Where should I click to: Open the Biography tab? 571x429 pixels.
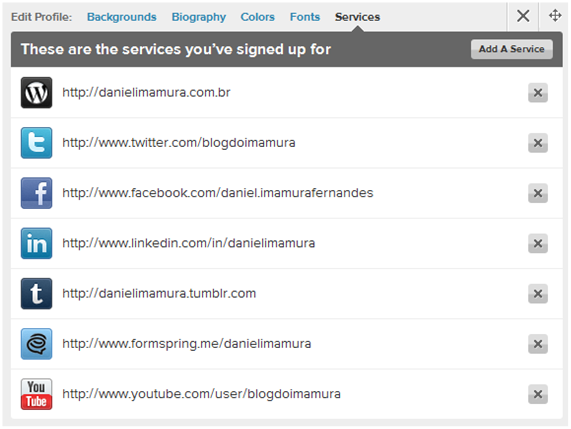(198, 17)
